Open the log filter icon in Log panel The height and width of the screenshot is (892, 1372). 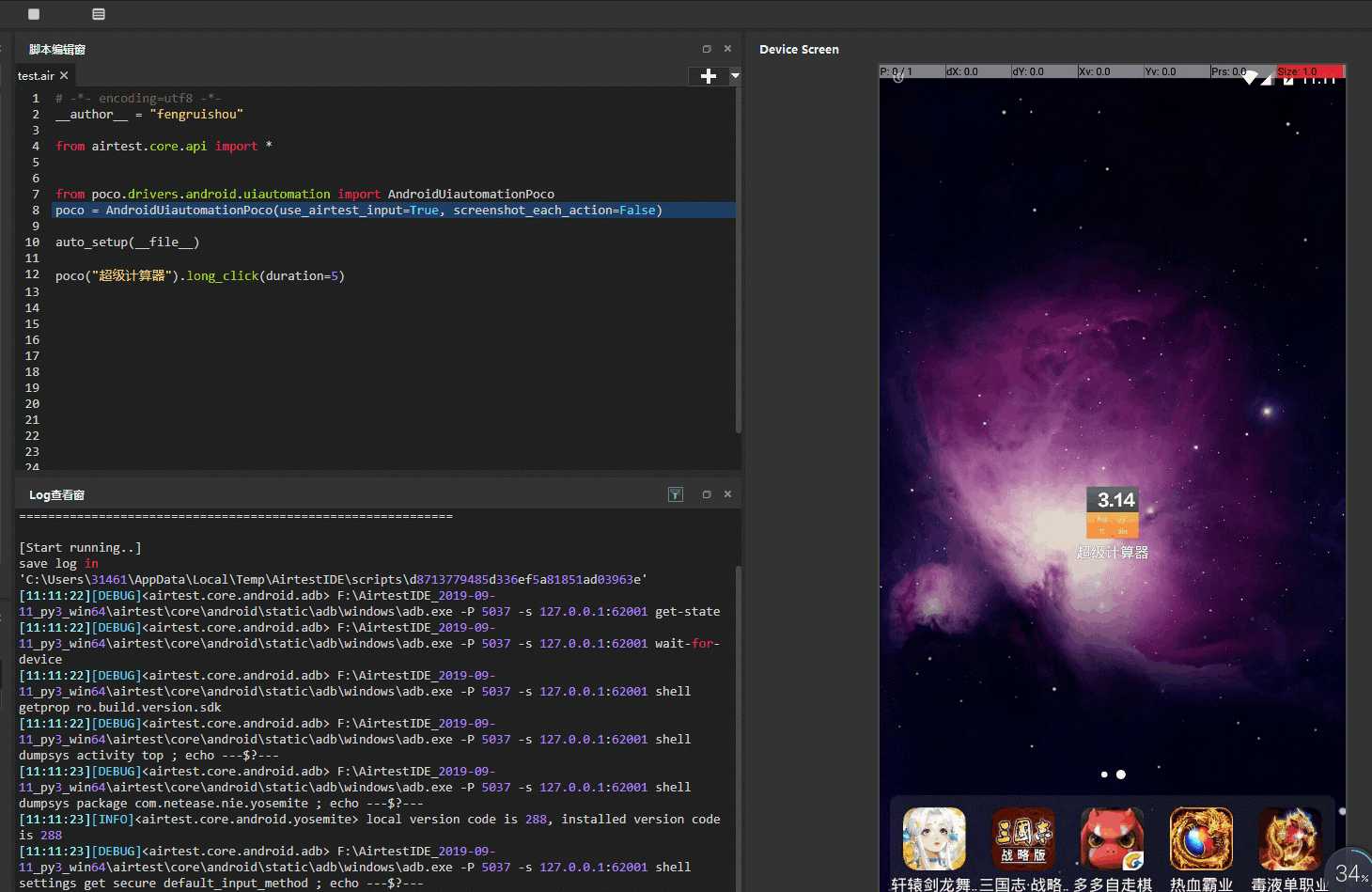[x=676, y=494]
